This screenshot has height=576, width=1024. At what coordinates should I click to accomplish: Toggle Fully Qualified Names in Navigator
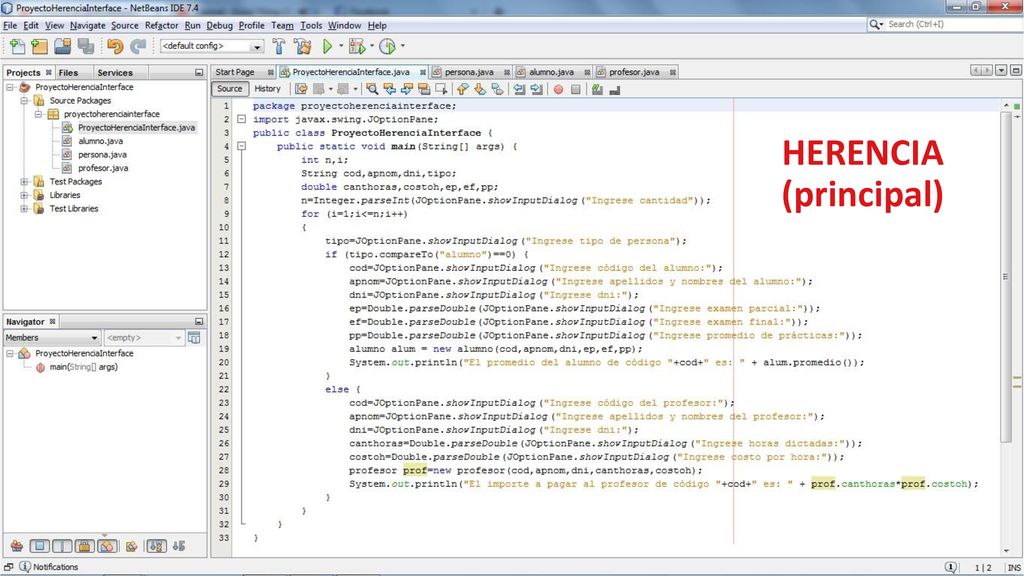[x=131, y=546]
